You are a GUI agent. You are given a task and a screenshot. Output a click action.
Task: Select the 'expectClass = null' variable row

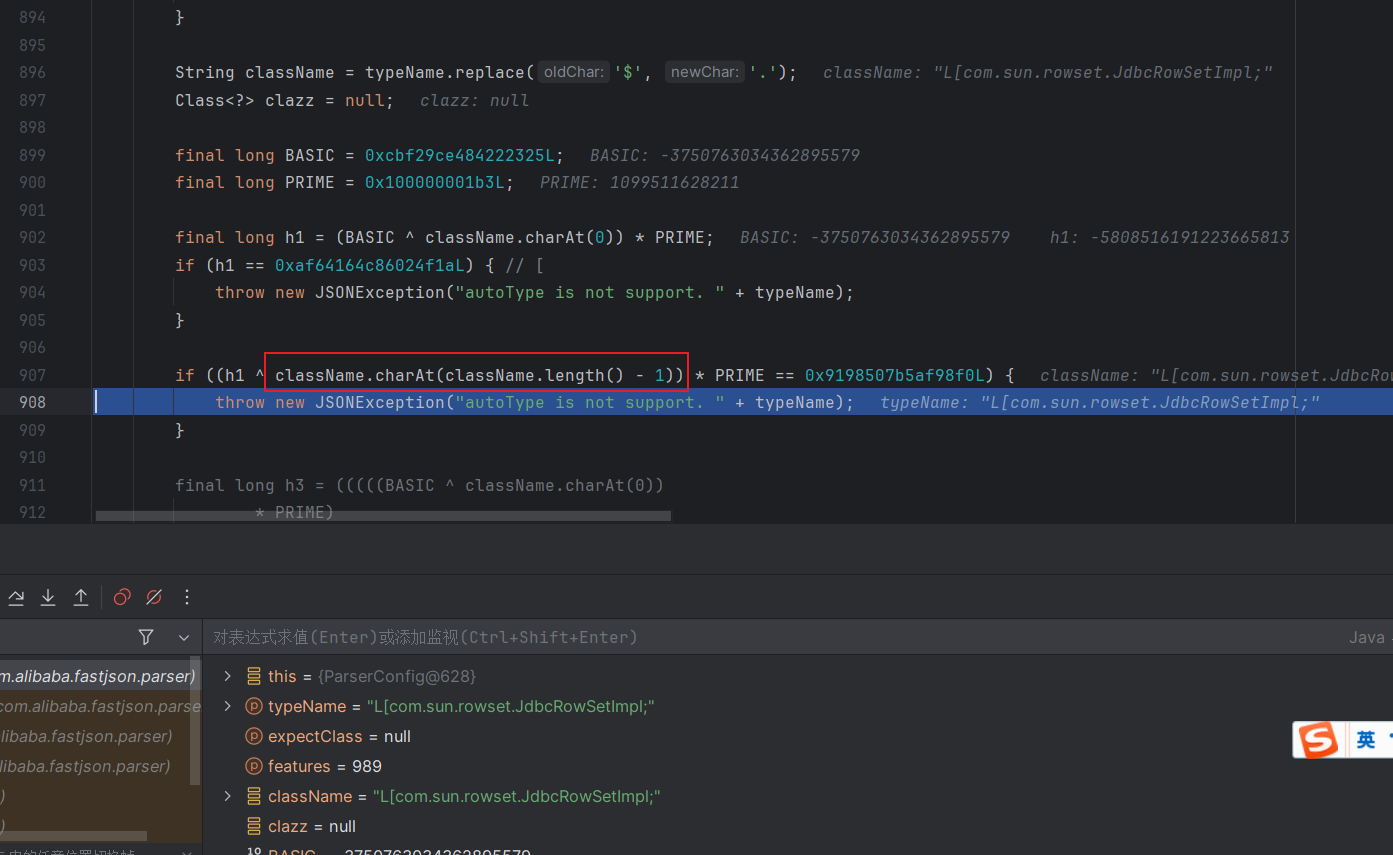[798, 736]
